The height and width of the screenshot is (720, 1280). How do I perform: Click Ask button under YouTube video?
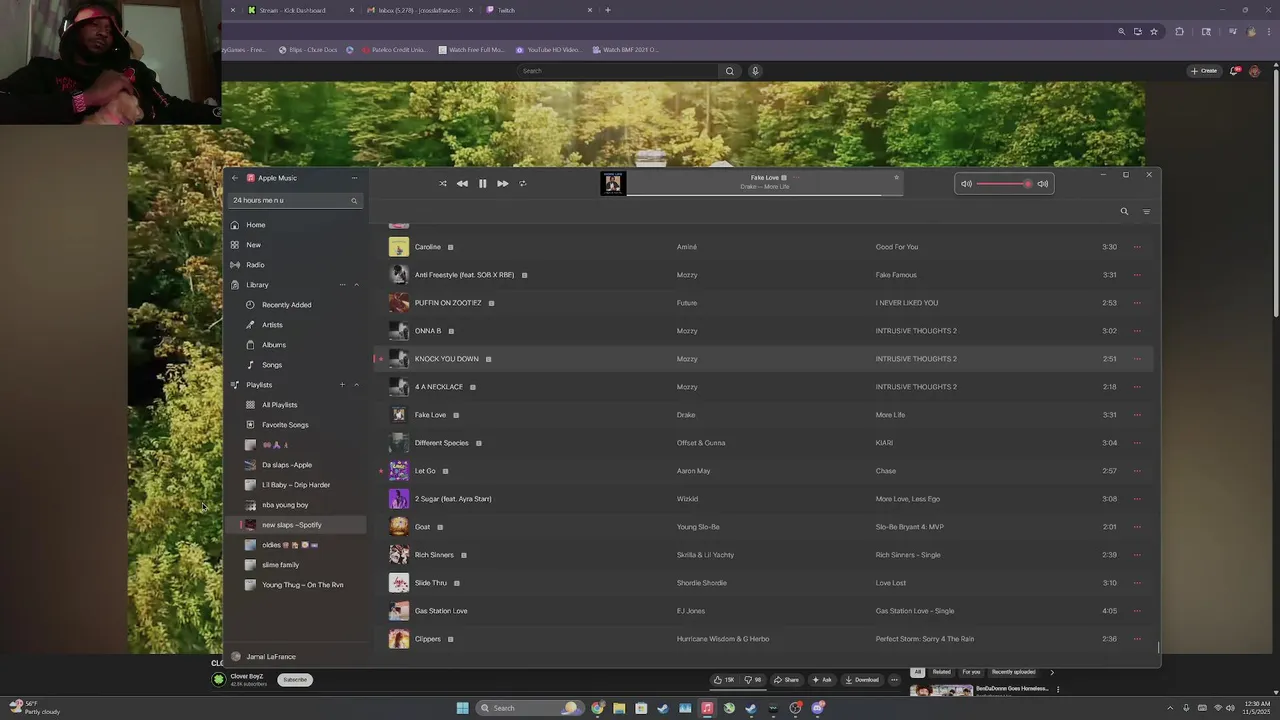tap(821, 680)
